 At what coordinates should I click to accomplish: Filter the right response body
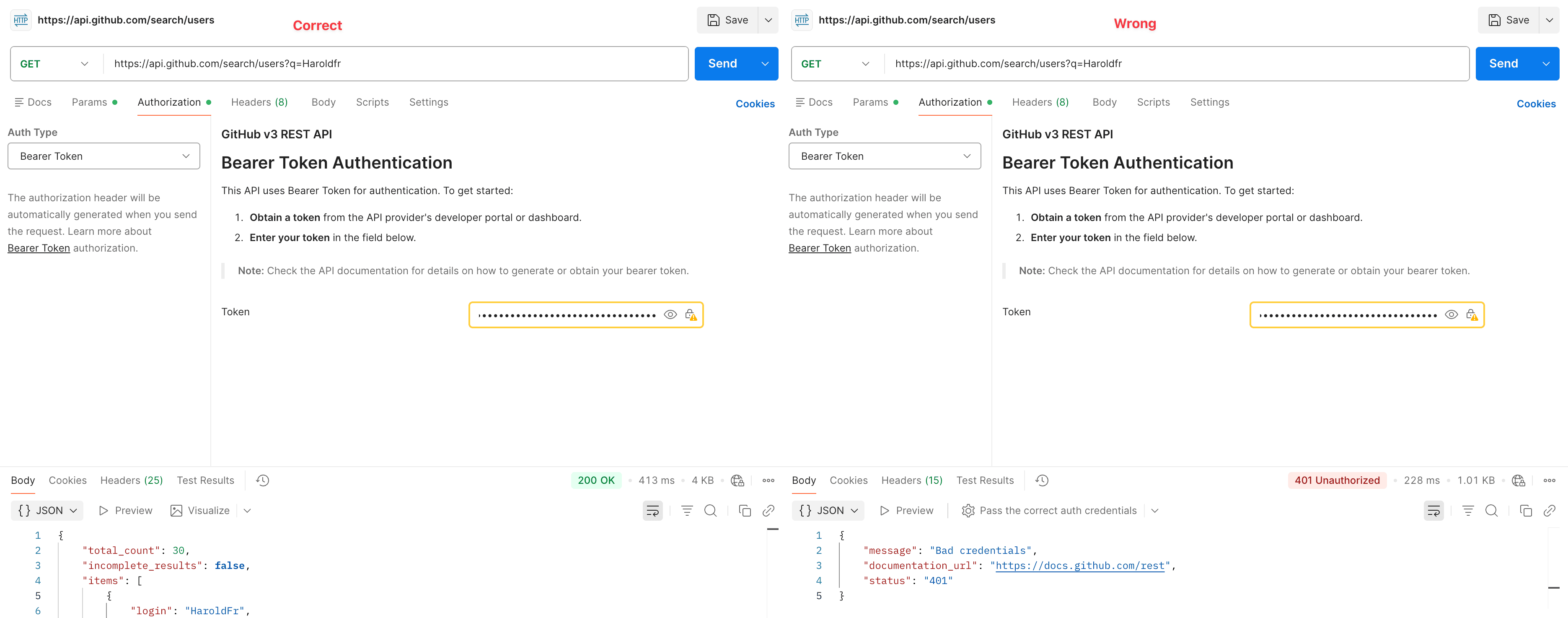(x=1467, y=511)
